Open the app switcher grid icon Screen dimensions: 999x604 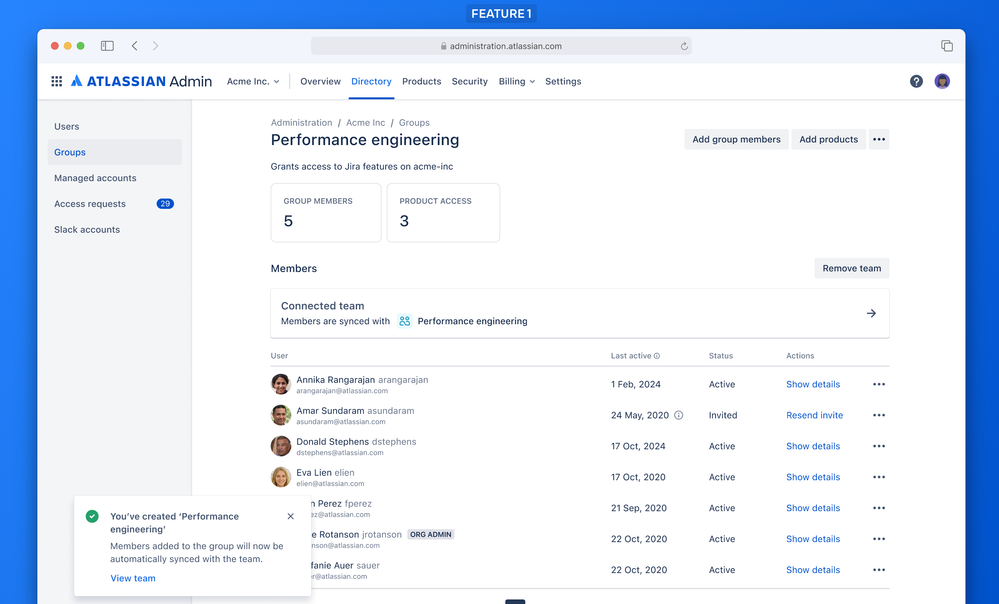pos(57,81)
